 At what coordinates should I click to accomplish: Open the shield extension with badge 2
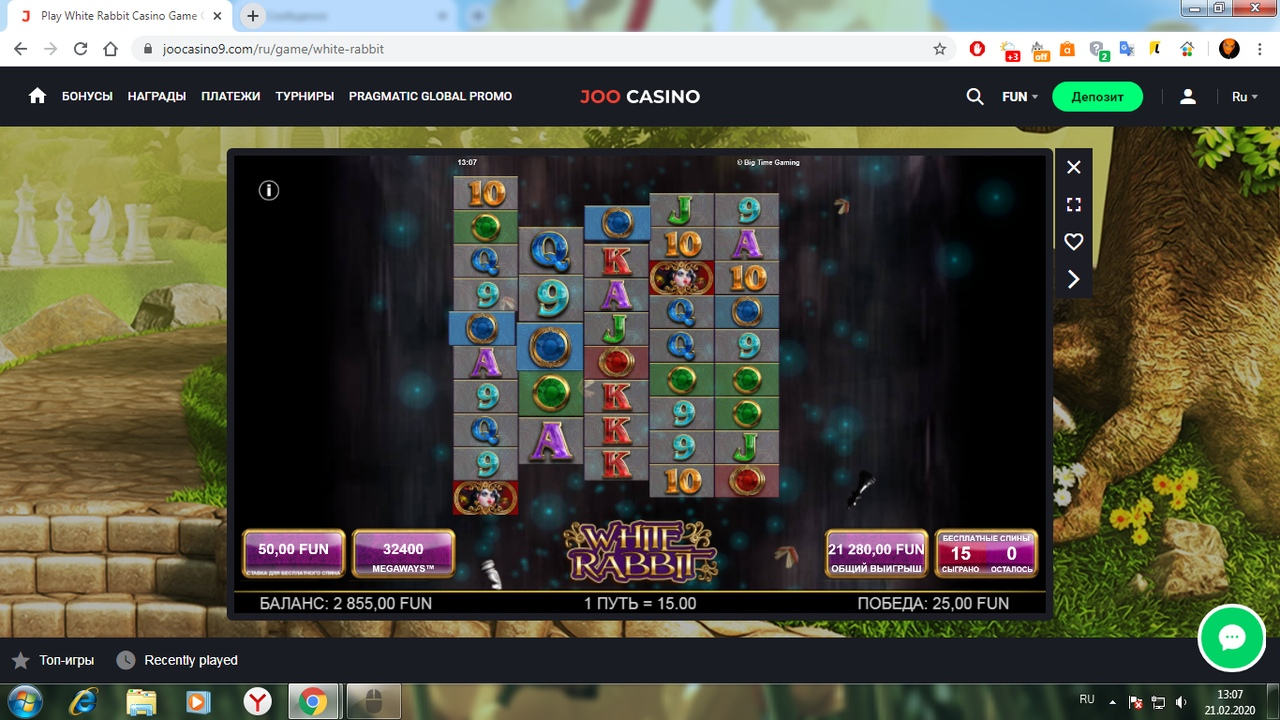coord(1098,49)
